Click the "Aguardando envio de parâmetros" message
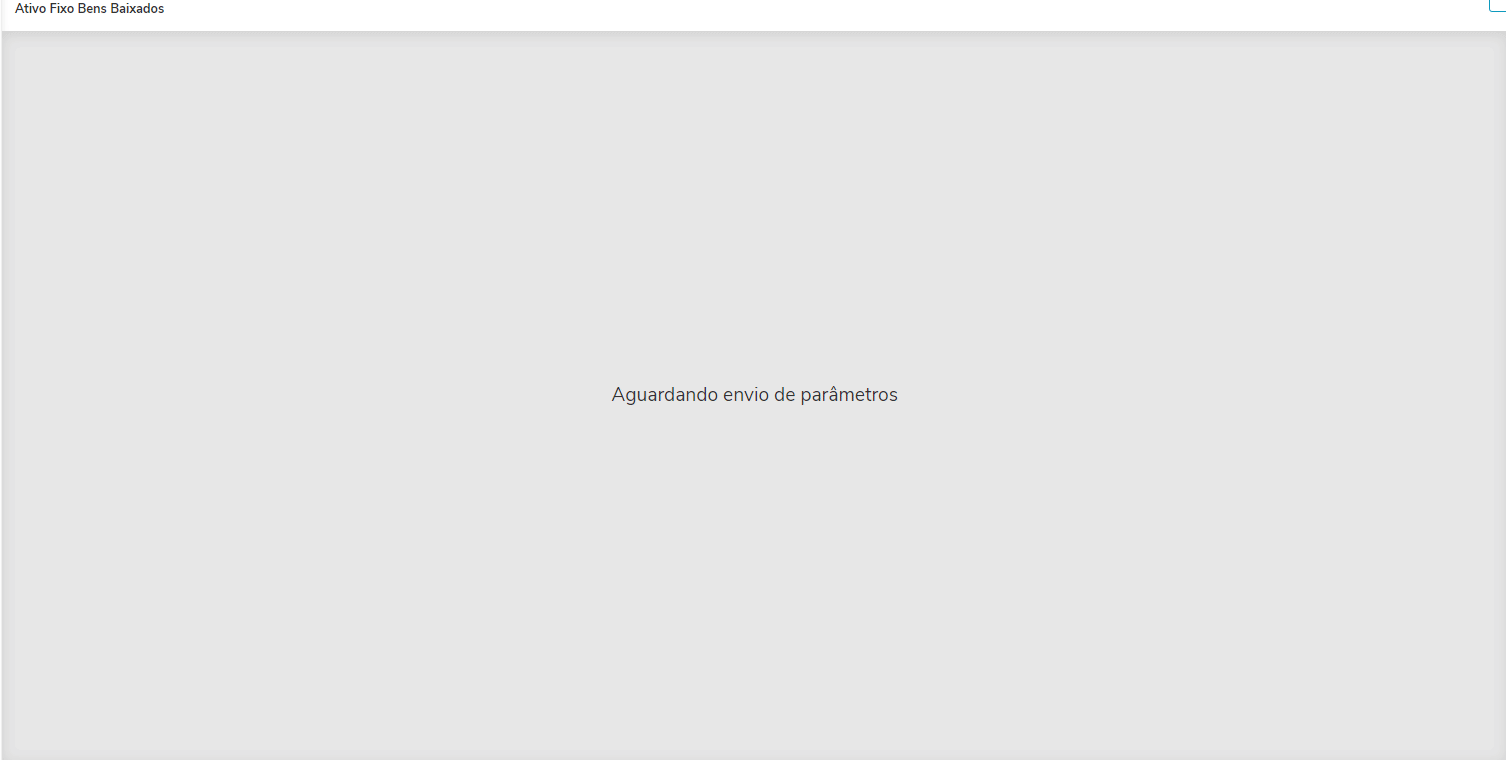The image size is (1506, 760). click(x=754, y=395)
